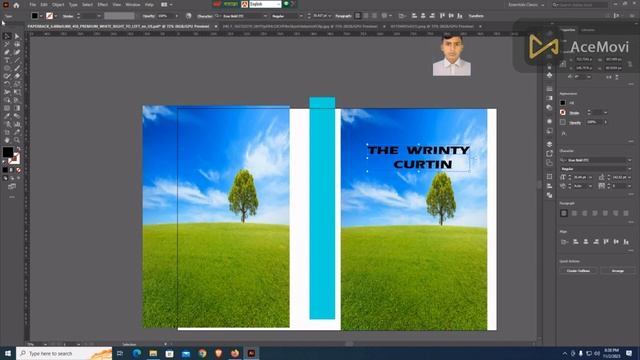Screen dimensions: 640x360
Task: Select the Rotate tool
Action: click(7, 84)
